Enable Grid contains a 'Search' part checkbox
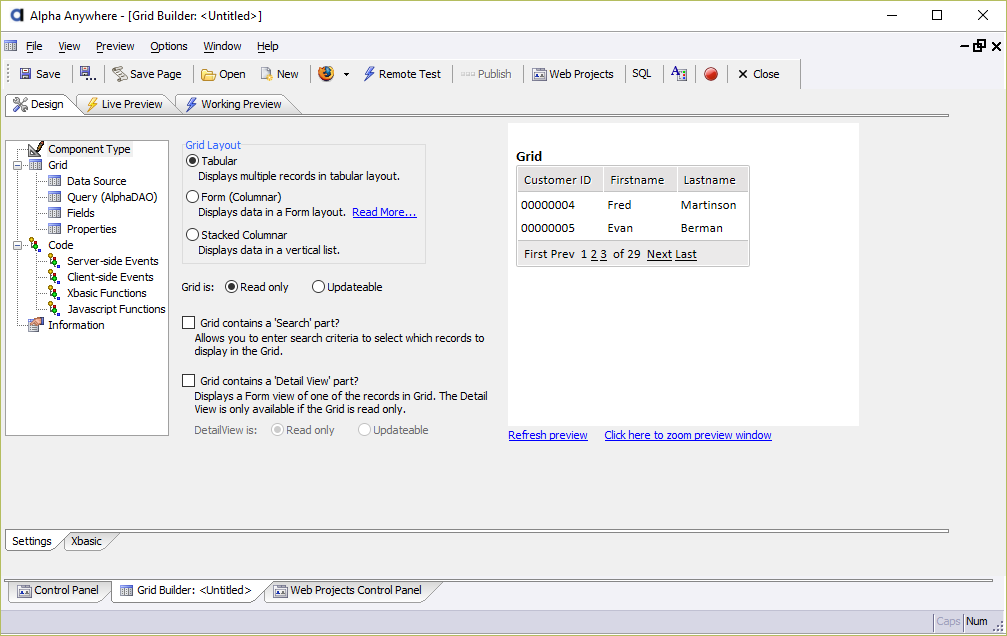 click(x=188, y=322)
